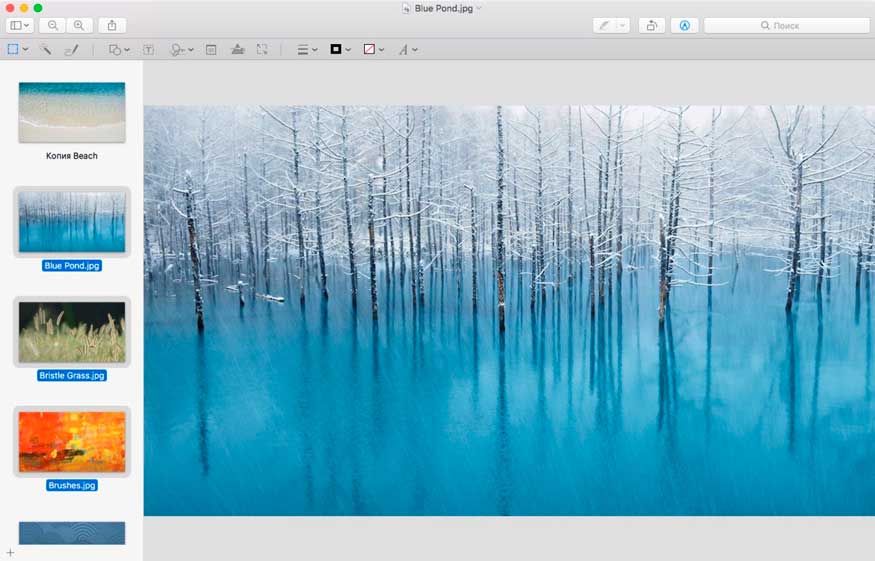Open the Adjust Size tool

pos(262,50)
